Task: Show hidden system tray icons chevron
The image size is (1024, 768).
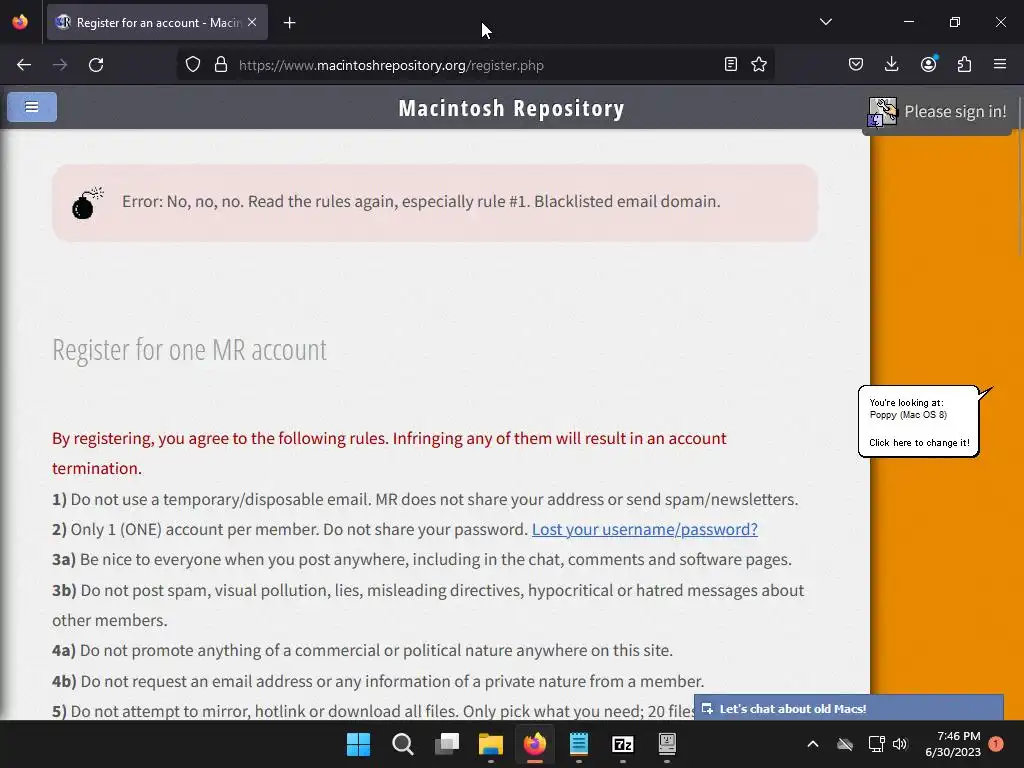Action: [x=813, y=744]
